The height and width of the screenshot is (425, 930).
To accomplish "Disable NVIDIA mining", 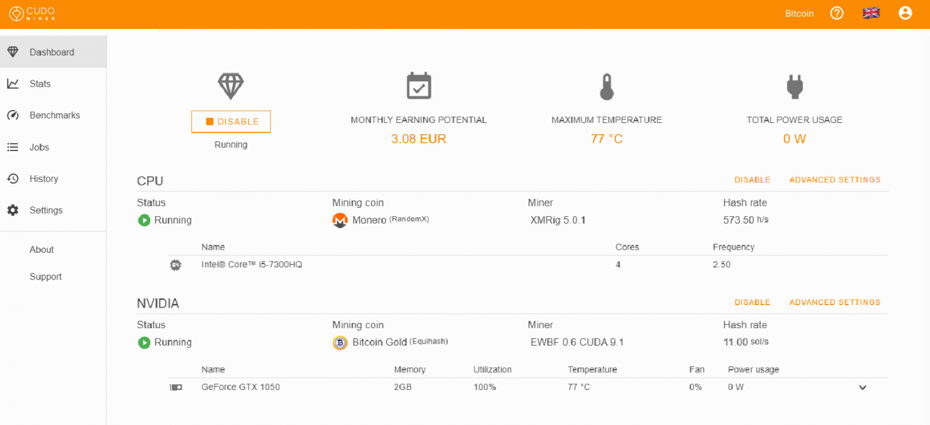I will 752,302.
